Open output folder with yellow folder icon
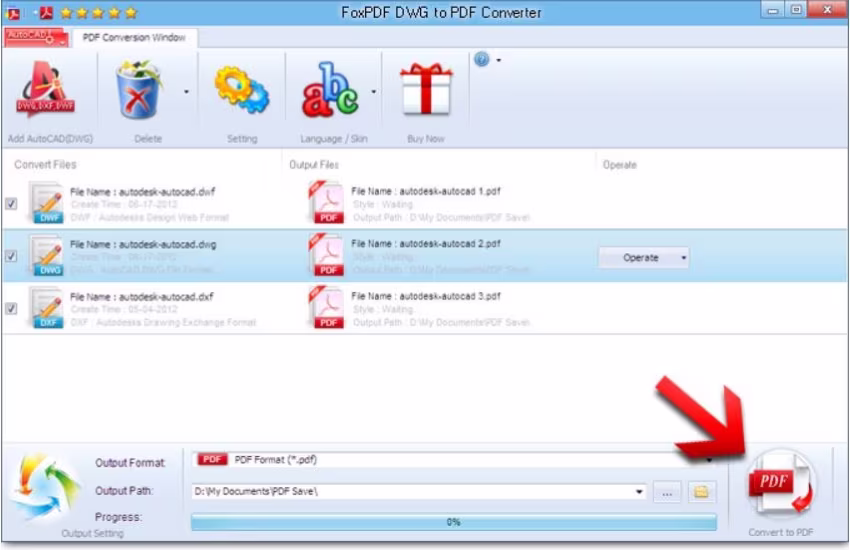The image size is (850, 550). click(701, 492)
